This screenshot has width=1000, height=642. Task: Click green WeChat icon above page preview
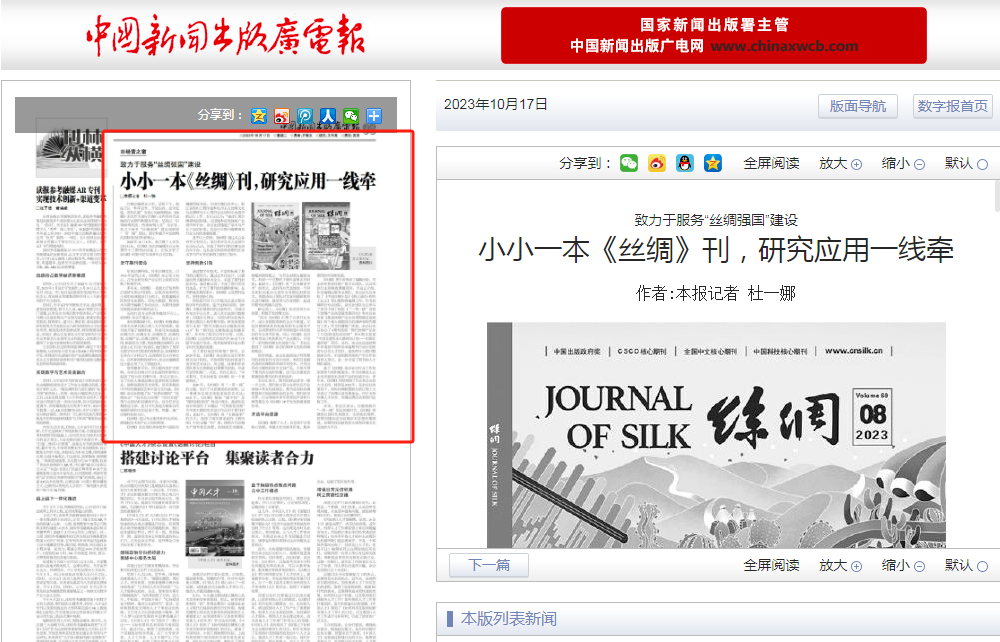351,115
